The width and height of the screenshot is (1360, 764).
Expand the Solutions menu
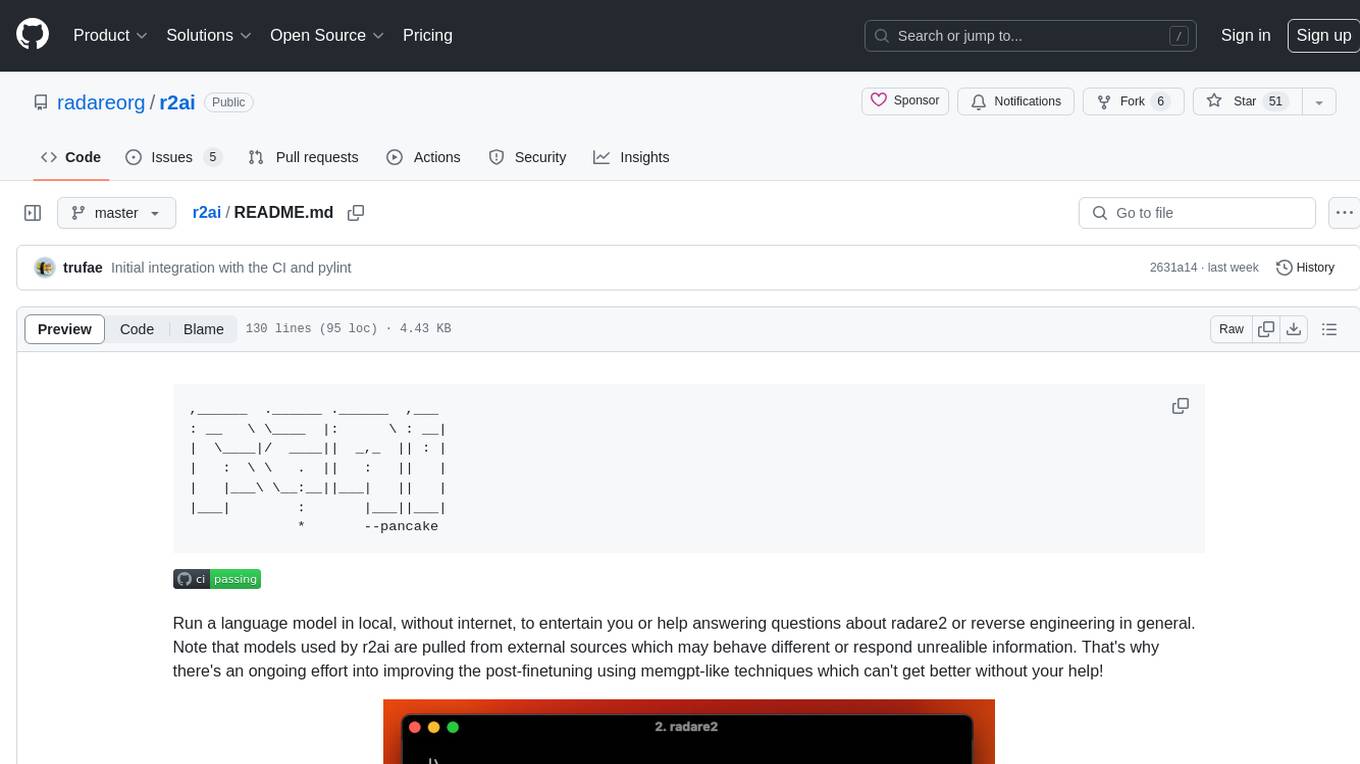click(x=209, y=35)
